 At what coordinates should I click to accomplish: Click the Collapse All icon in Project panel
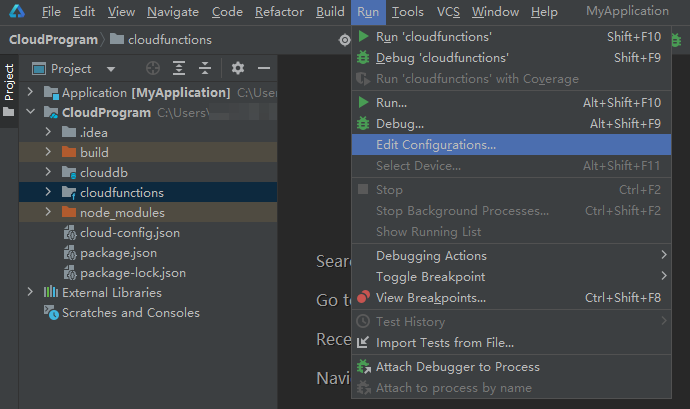[x=205, y=68]
